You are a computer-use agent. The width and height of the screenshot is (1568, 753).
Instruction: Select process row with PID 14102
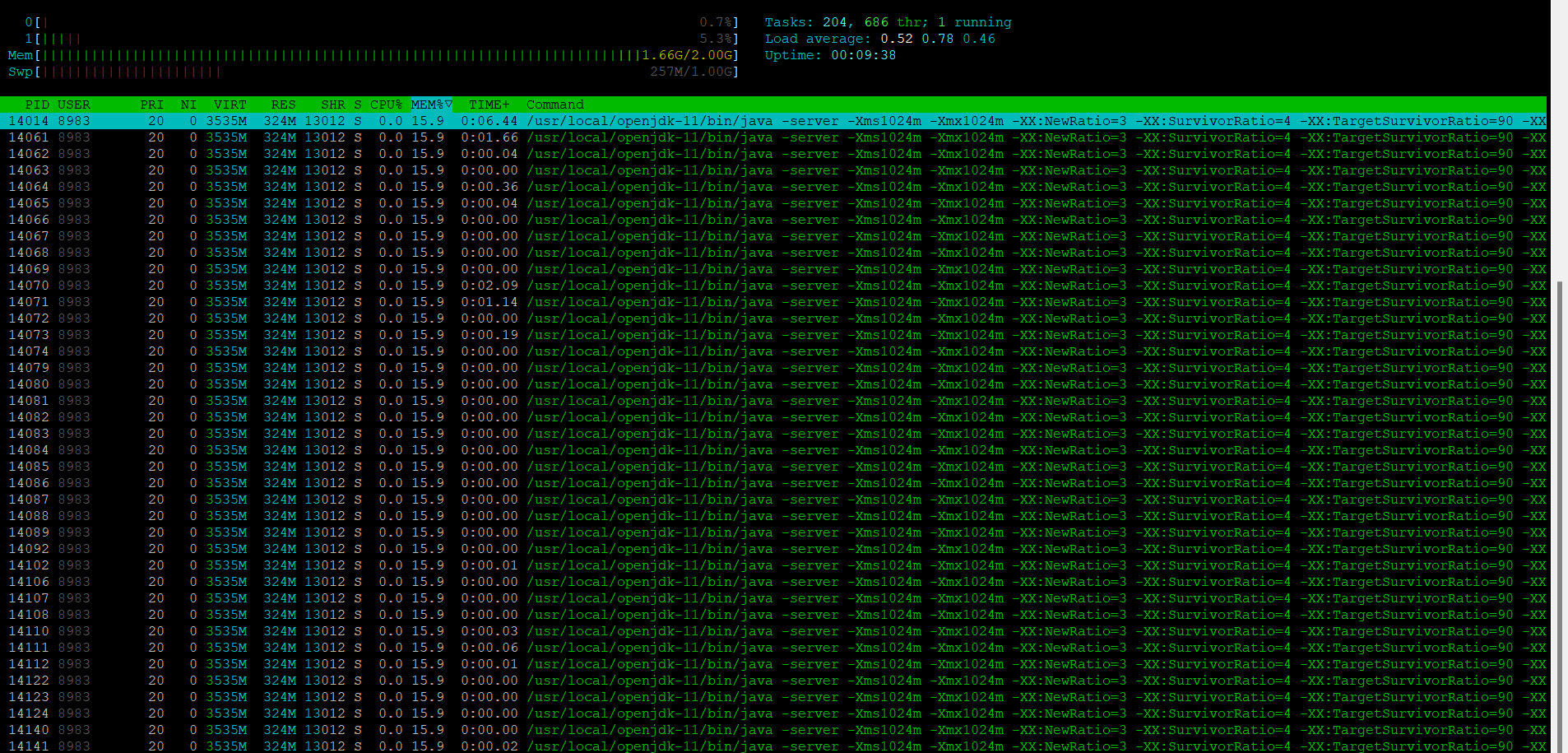click(x=773, y=565)
